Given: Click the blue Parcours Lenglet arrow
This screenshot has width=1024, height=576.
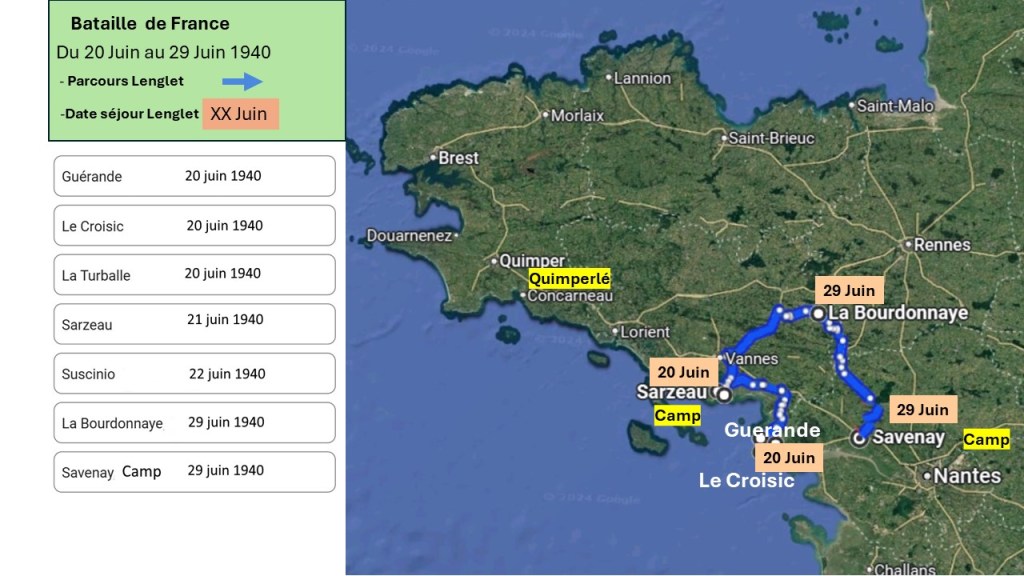Looking at the screenshot, I should (242, 81).
